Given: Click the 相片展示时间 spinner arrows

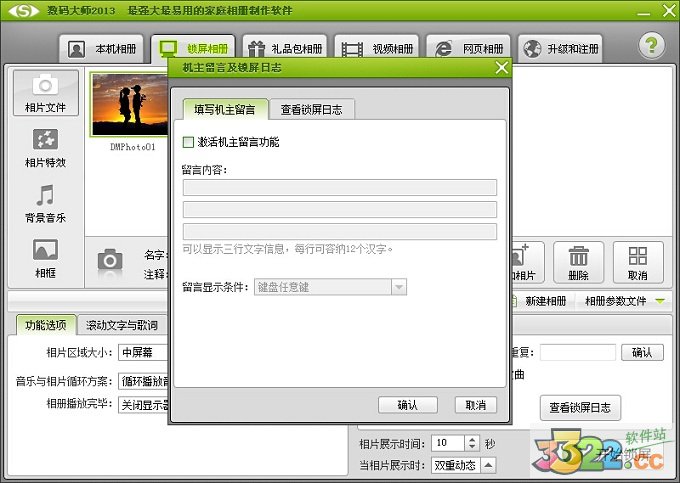Looking at the screenshot, I should 472,443.
